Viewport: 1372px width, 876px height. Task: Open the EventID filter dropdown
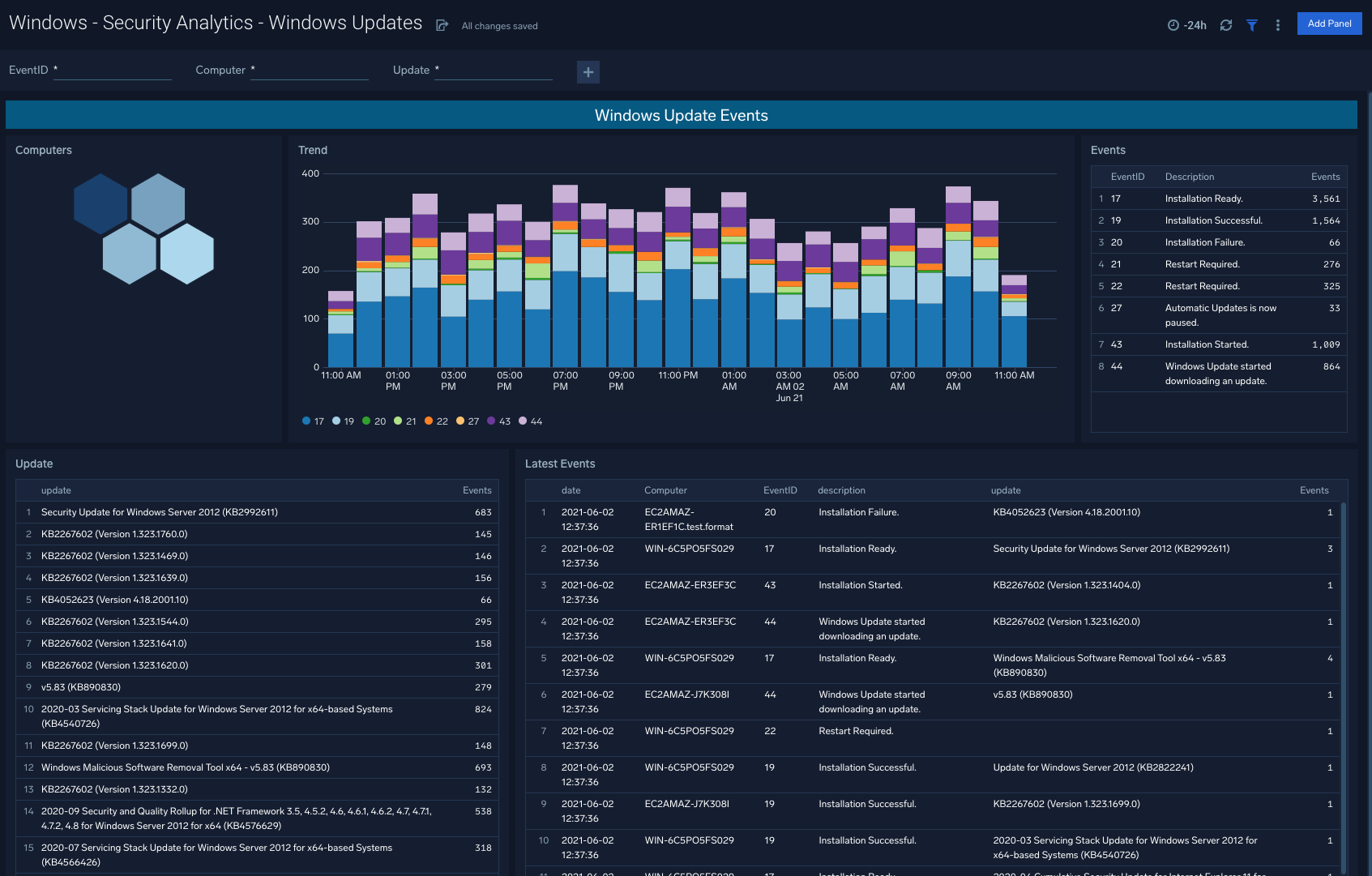(x=112, y=71)
